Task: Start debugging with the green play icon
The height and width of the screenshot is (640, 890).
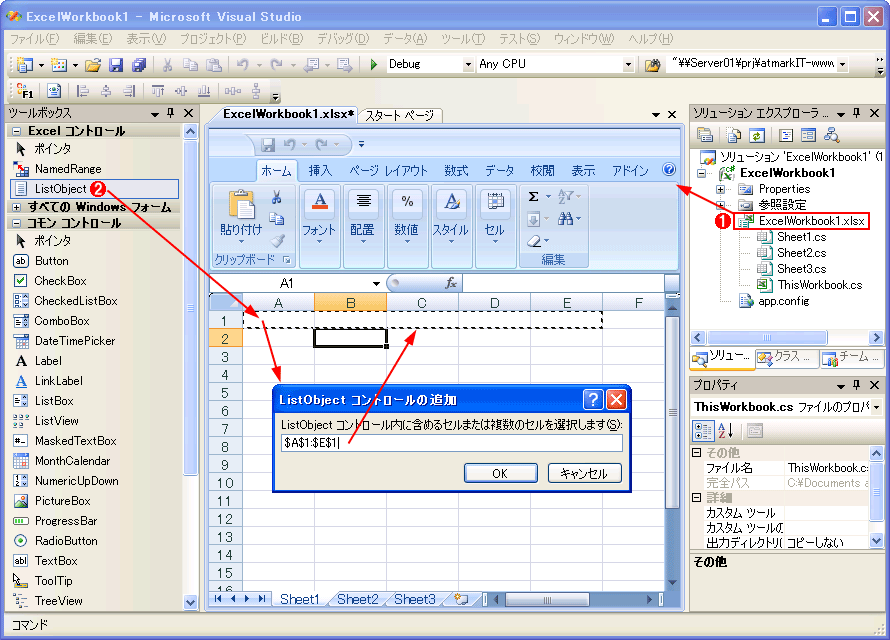Action: pyautogui.click(x=373, y=64)
